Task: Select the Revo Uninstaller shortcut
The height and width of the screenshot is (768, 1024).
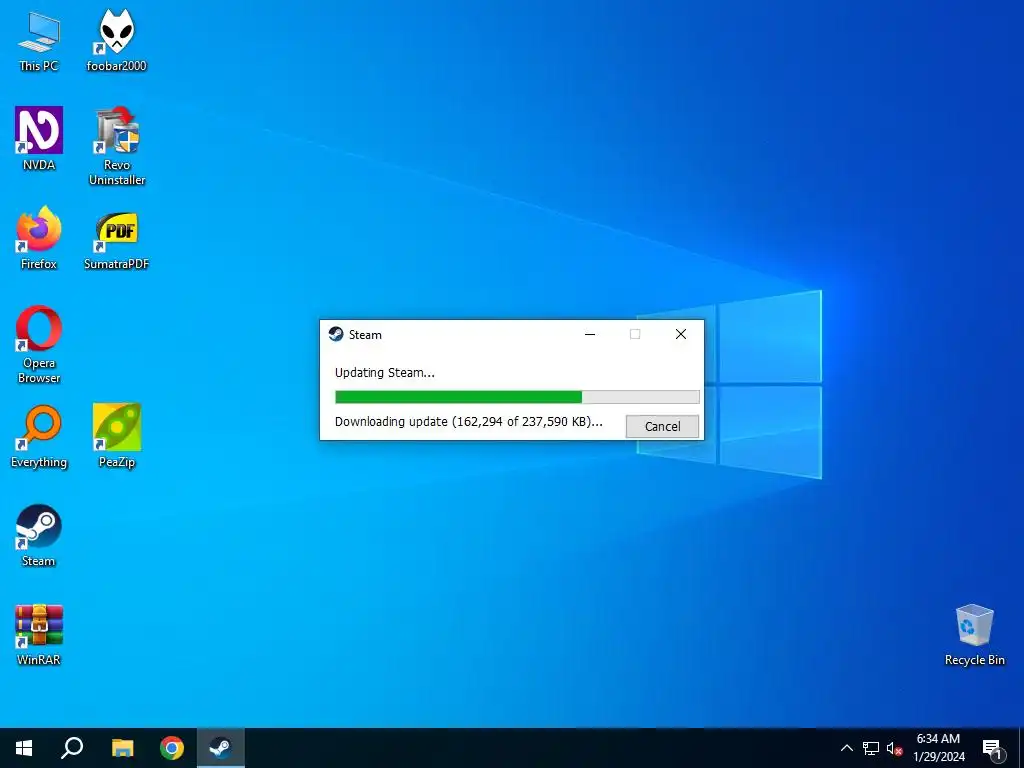Action: click(x=117, y=146)
